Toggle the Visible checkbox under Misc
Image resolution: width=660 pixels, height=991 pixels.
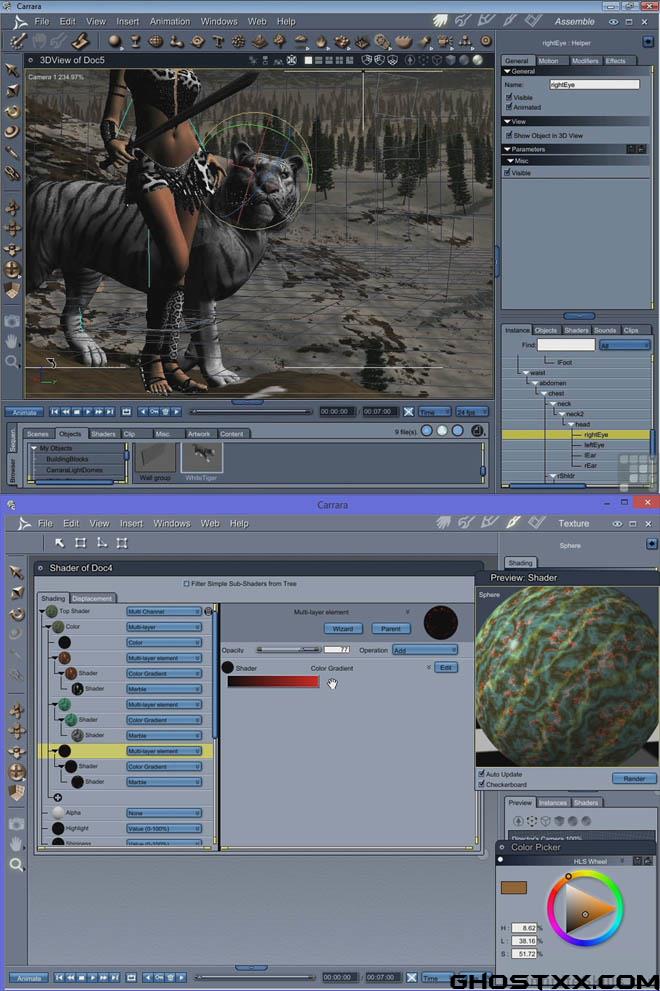point(507,172)
